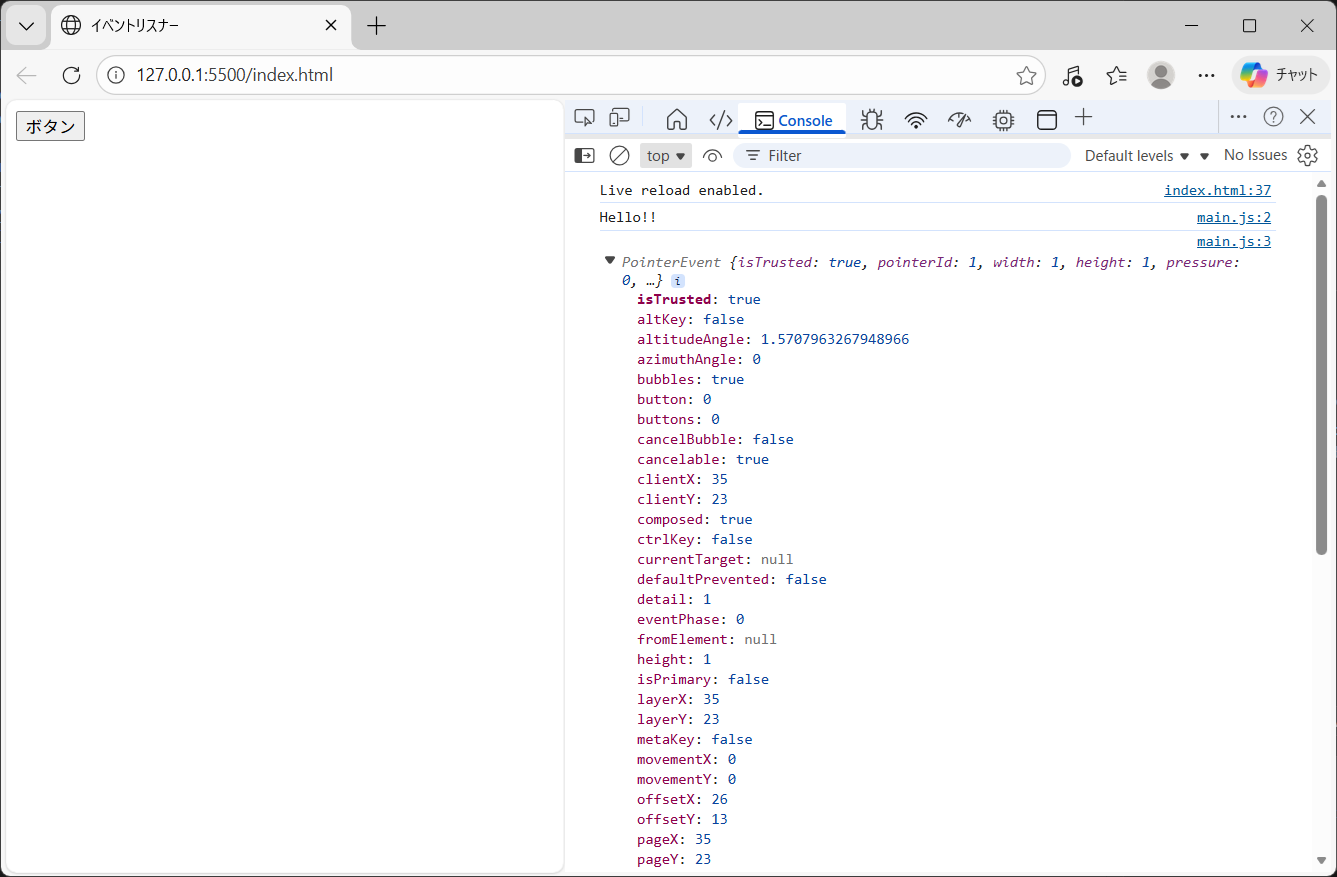This screenshot has height=877, width=1337.
Task: Click the plus icon for more tools
Action: 1083,118
